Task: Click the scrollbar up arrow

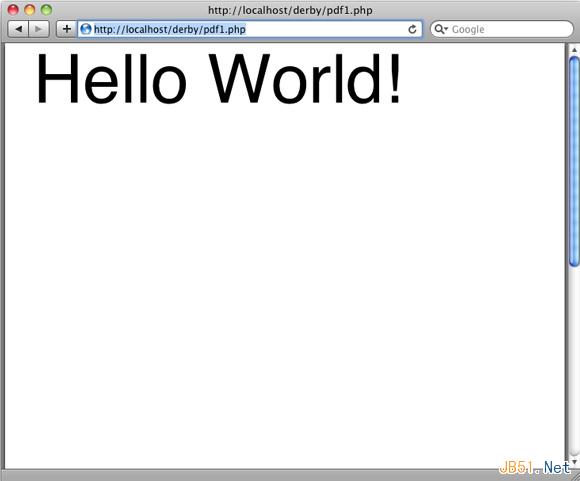Action: pos(574,50)
